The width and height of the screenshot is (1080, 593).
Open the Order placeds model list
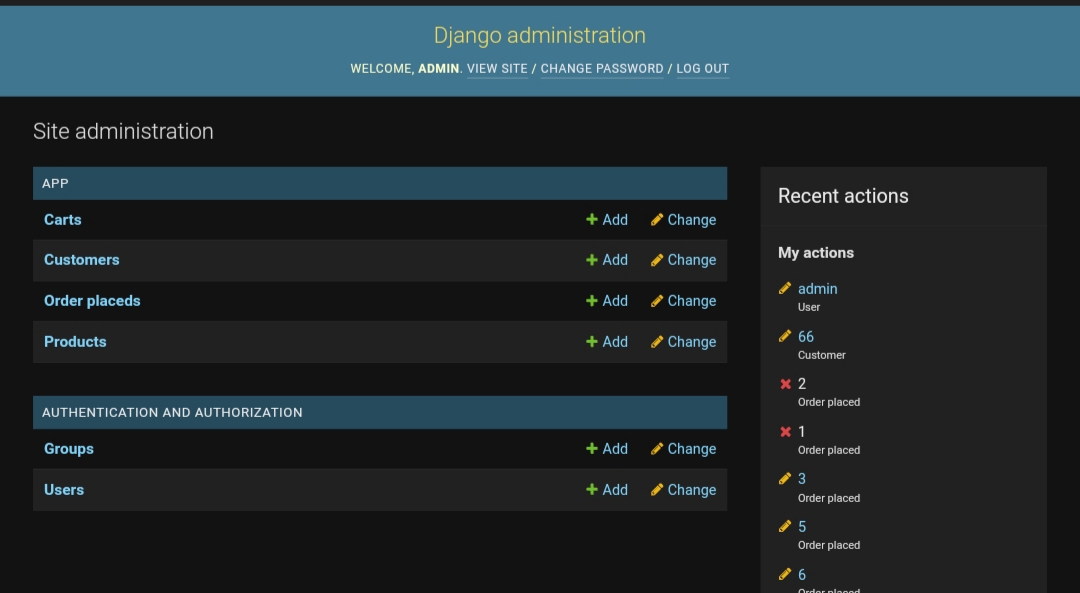click(92, 301)
